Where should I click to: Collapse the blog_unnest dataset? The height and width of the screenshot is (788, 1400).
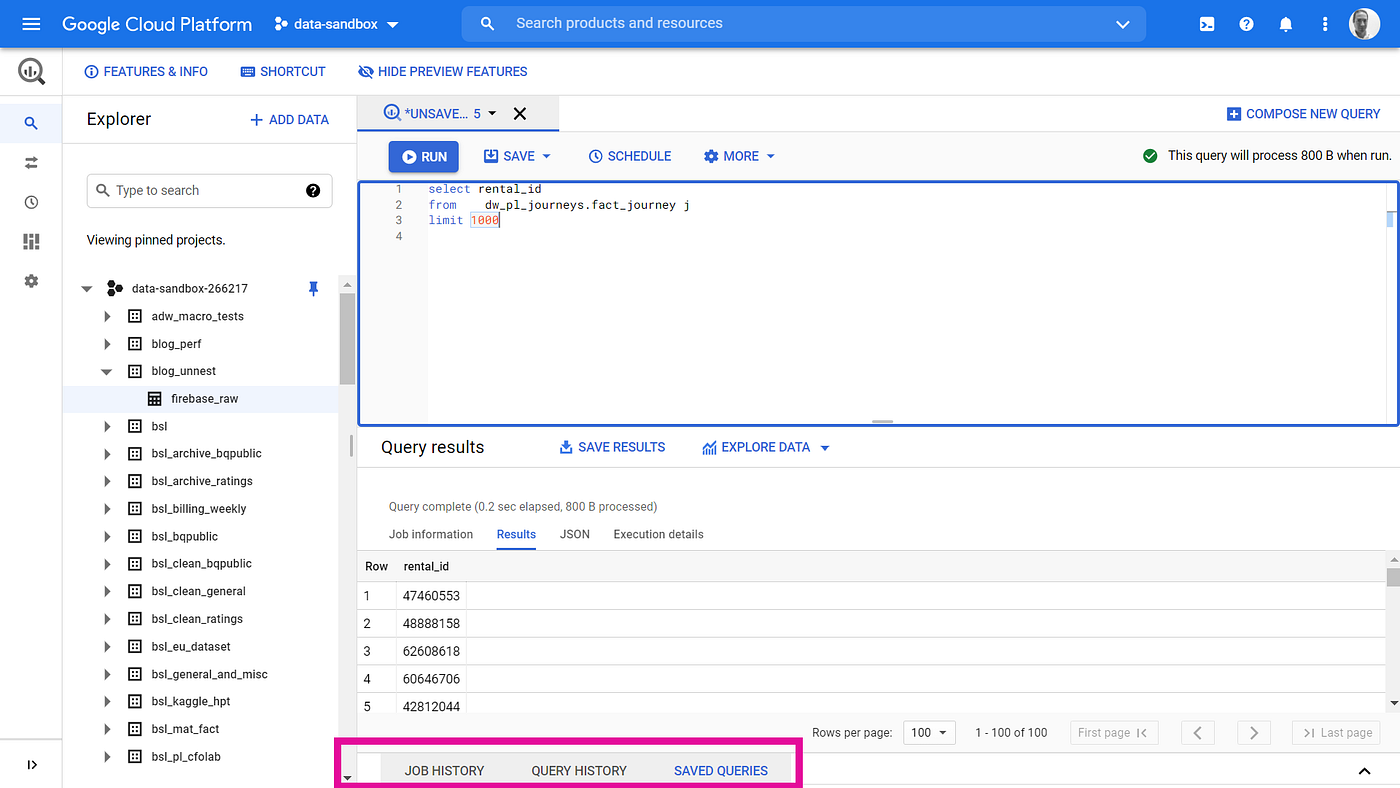pos(107,370)
